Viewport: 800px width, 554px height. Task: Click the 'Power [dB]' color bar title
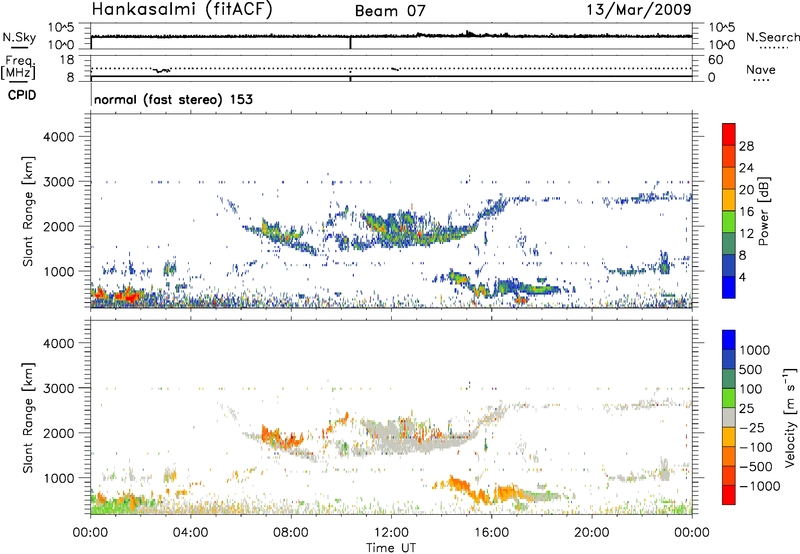763,211
